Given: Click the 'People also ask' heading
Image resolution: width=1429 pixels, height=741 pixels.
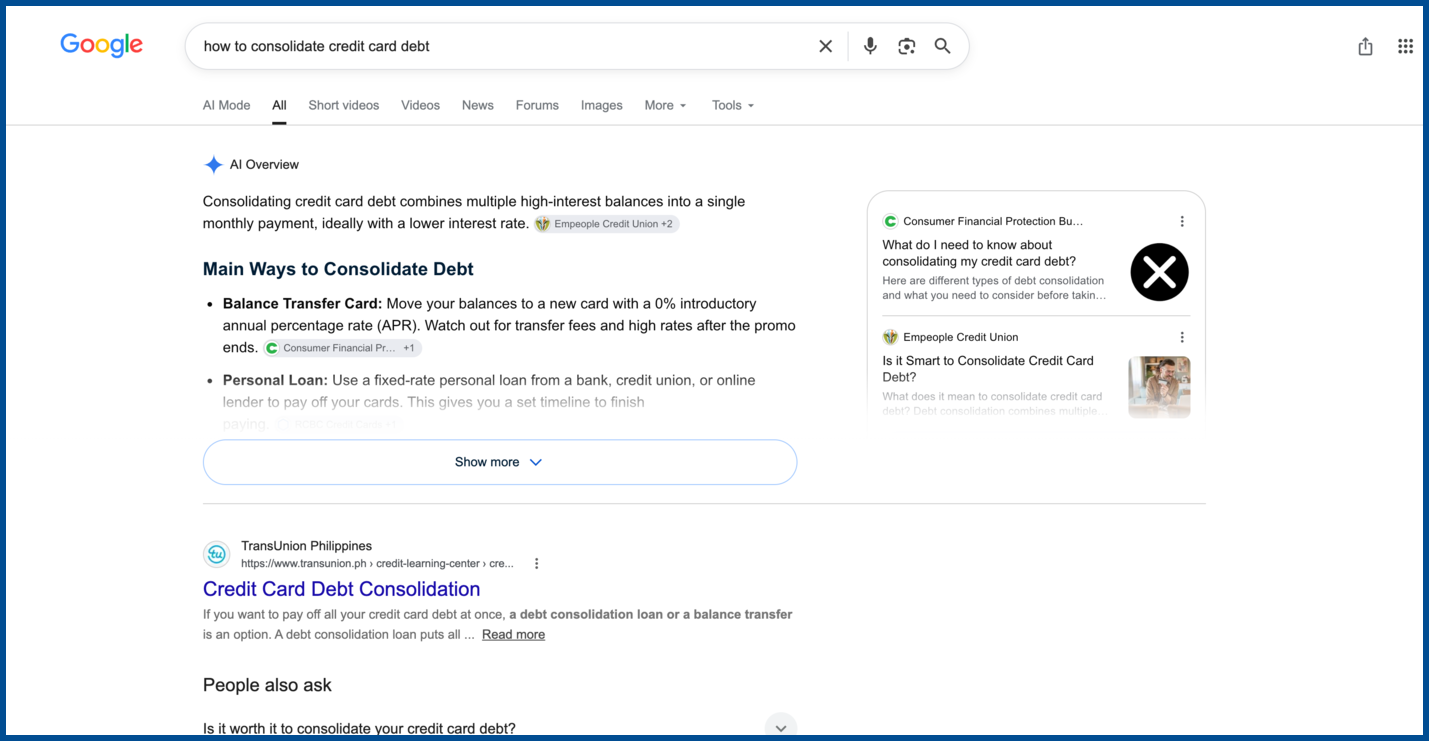Looking at the screenshot, I should pos(267,685).
